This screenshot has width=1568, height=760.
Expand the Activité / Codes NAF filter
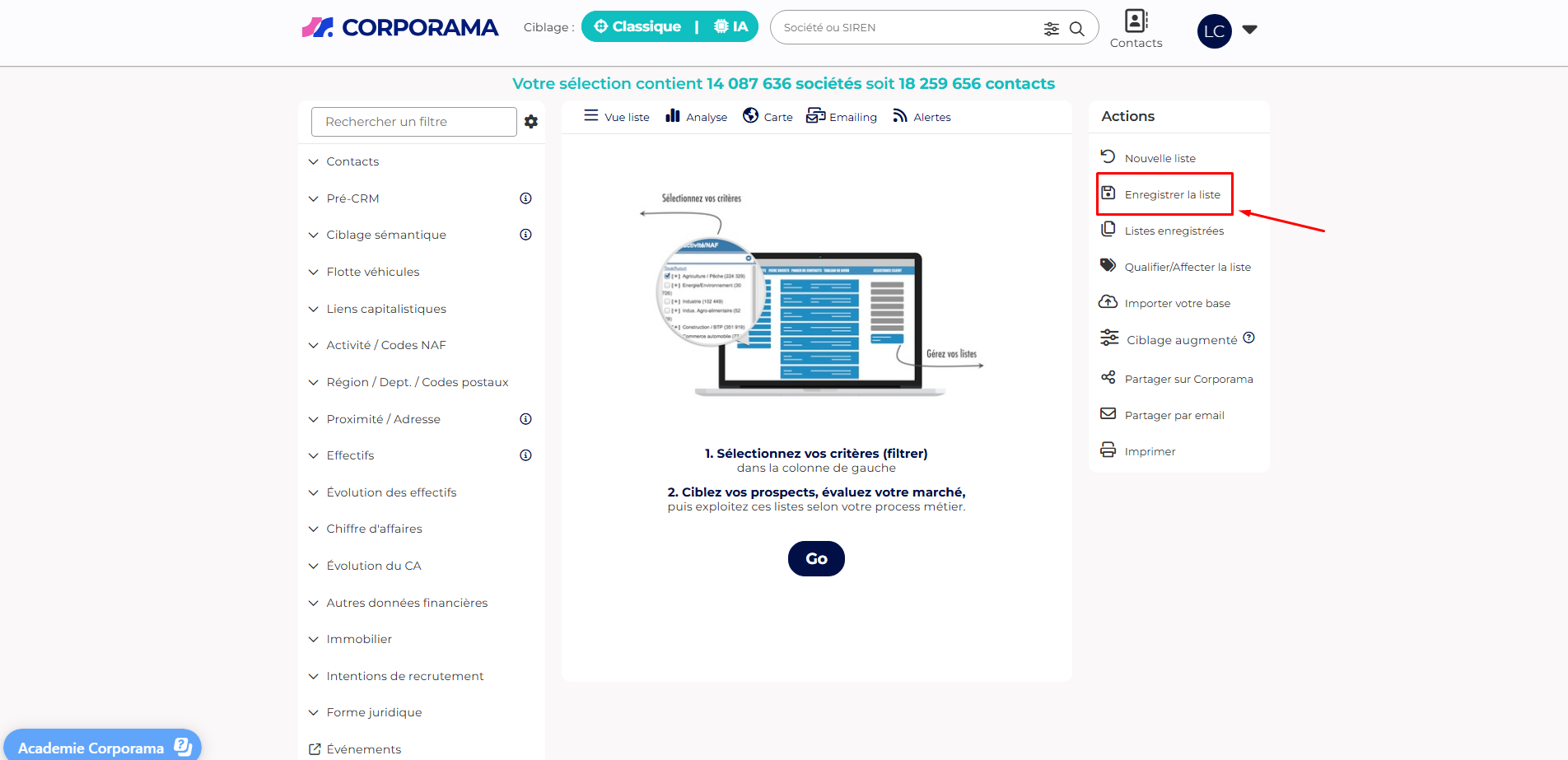[385, 345]
